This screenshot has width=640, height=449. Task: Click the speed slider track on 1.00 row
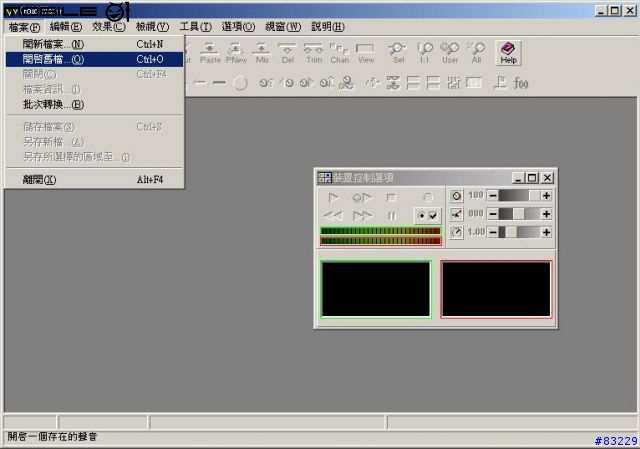click(x=519, y=232)
